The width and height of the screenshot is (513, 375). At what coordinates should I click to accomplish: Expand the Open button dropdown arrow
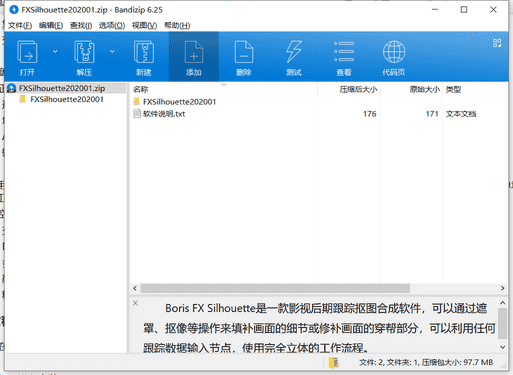(x=55, y=51)
